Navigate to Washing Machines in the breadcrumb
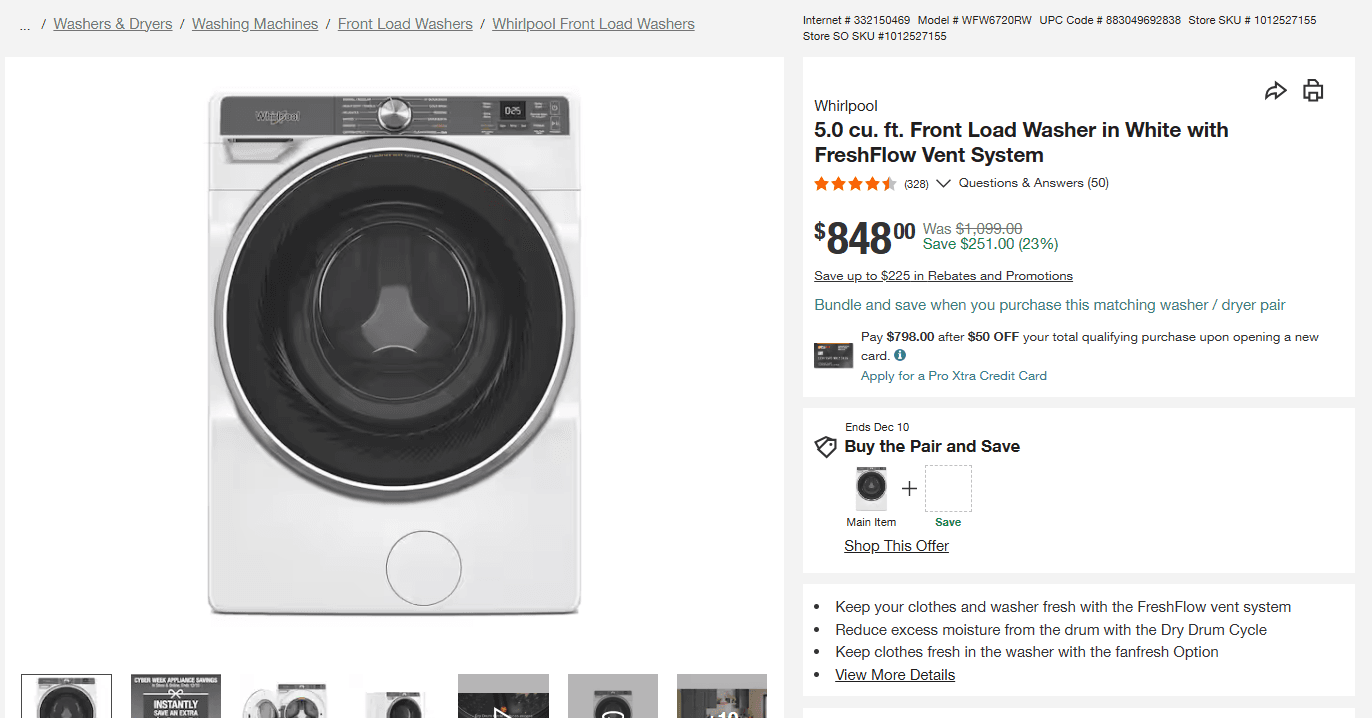1372x718 pixels. (x=255, y=23)
